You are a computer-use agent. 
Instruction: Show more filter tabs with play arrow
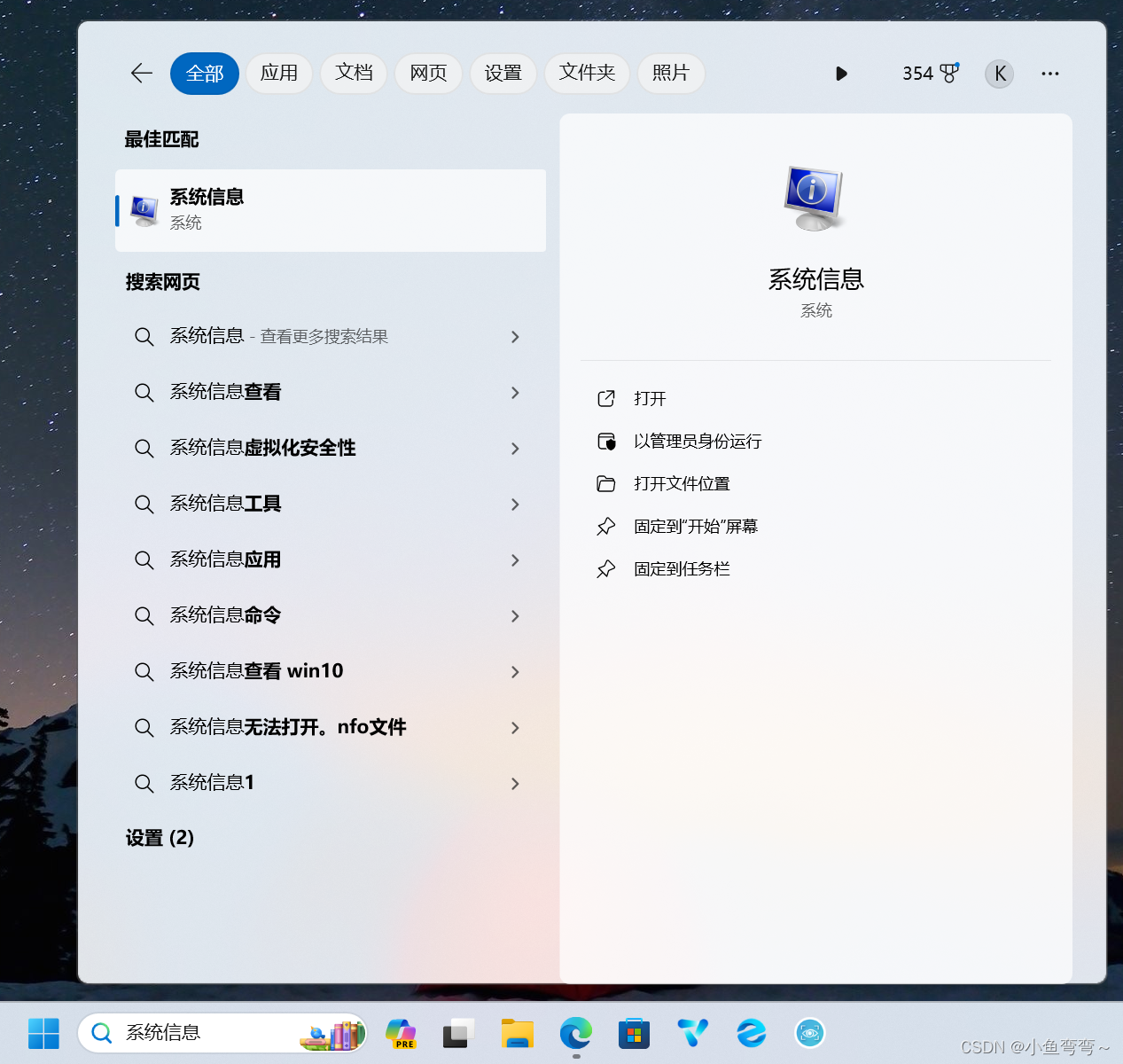click(841, 74)
